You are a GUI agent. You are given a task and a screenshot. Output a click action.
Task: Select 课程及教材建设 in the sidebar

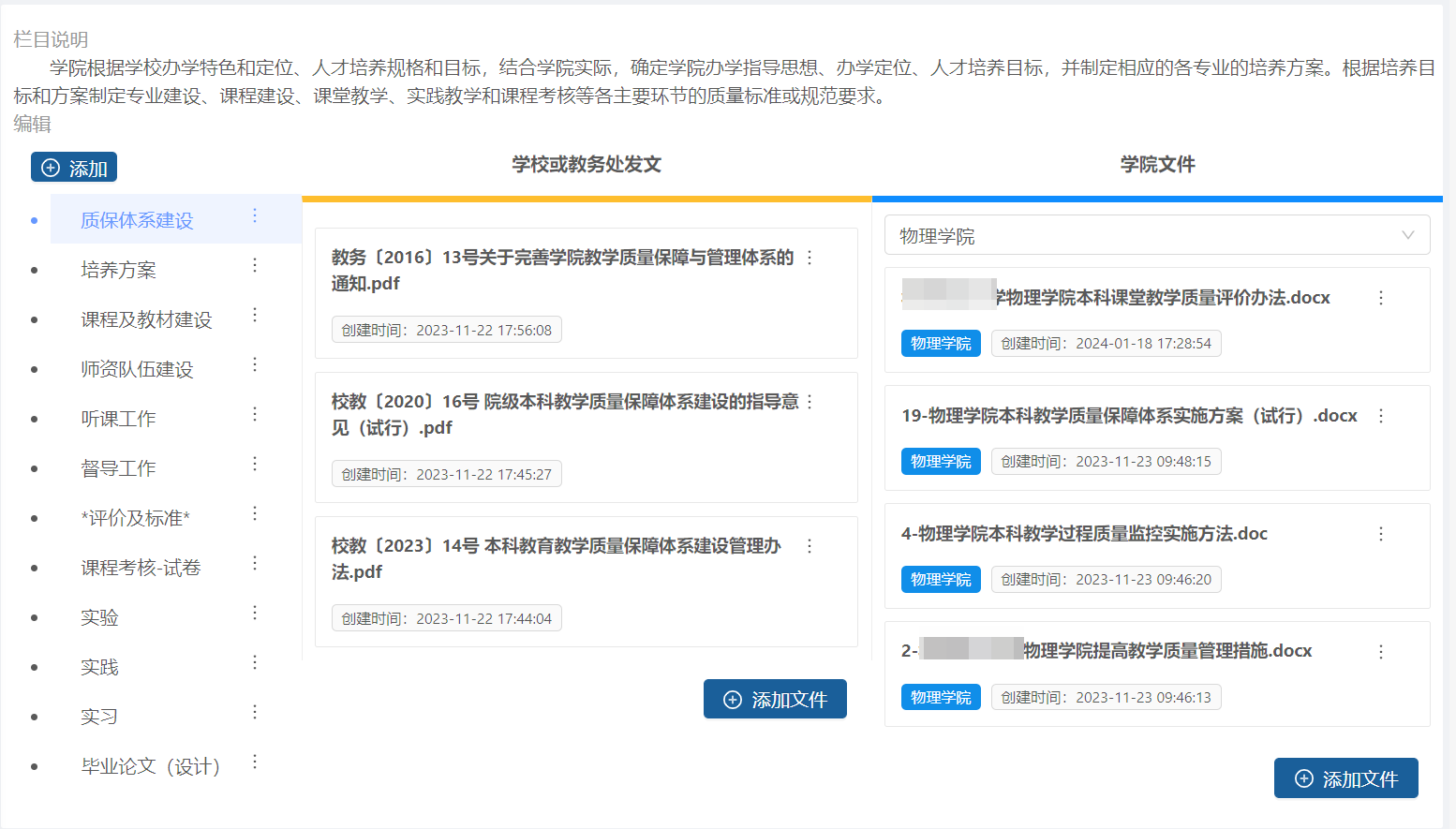click(146, 319)
